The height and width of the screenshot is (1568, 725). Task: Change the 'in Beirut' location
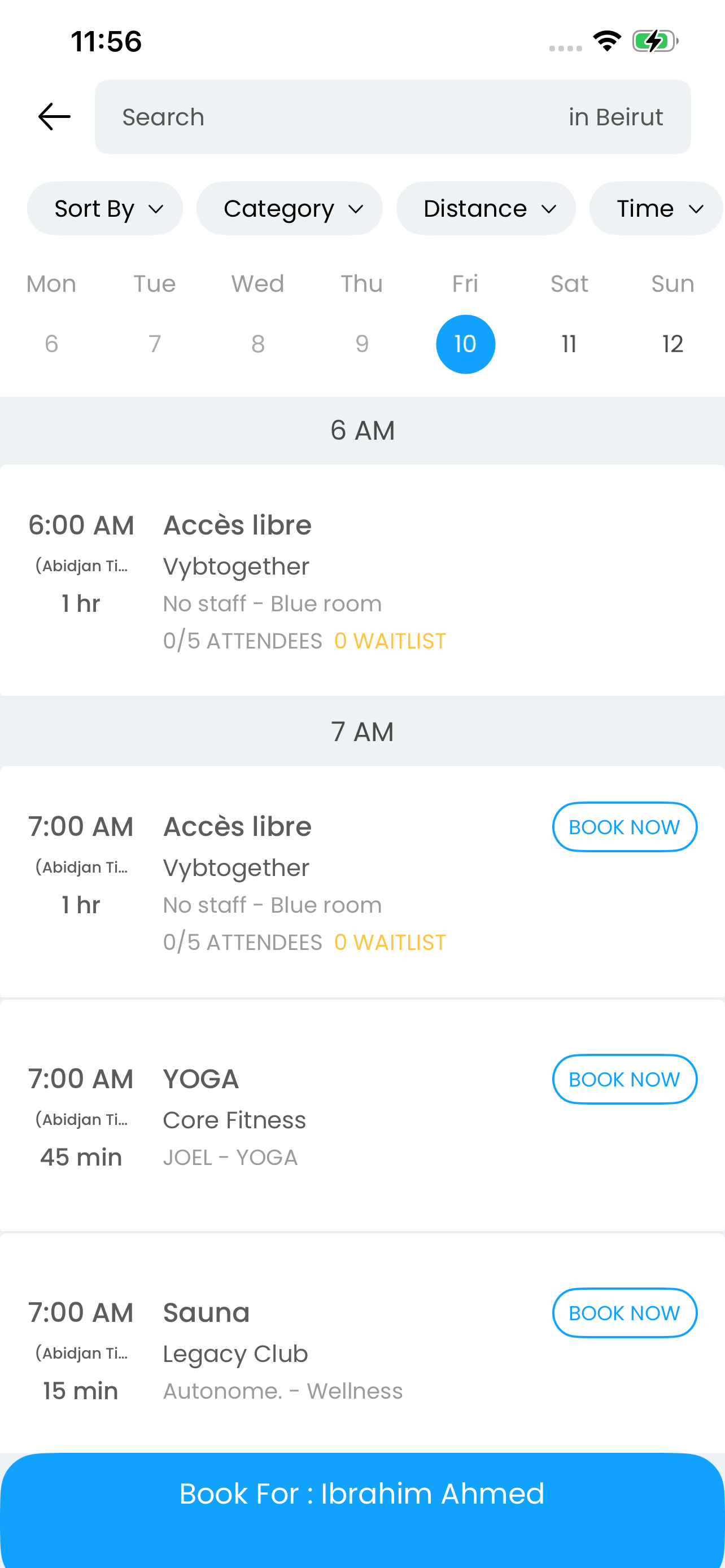(x=615, y=117)
